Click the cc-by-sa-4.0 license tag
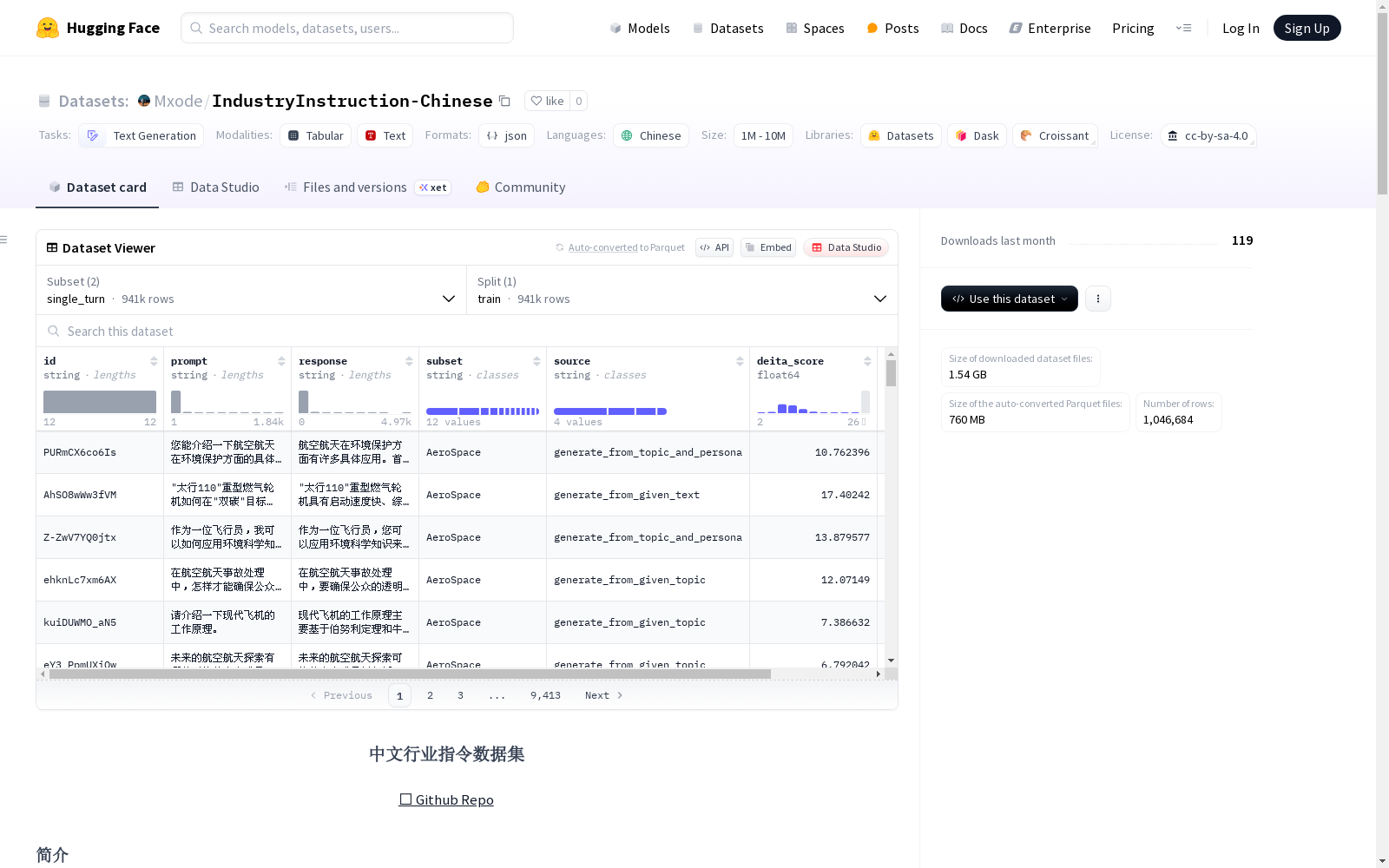 click(1208, 135)
